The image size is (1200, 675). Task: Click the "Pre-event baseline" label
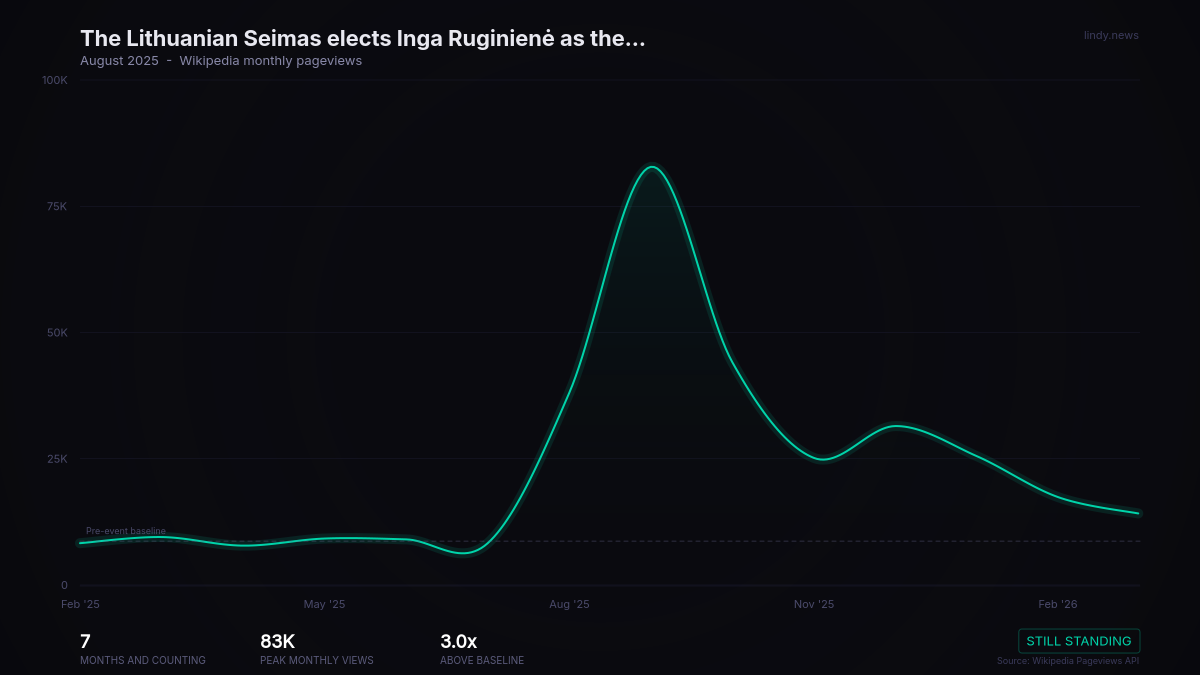coord(126,531)
